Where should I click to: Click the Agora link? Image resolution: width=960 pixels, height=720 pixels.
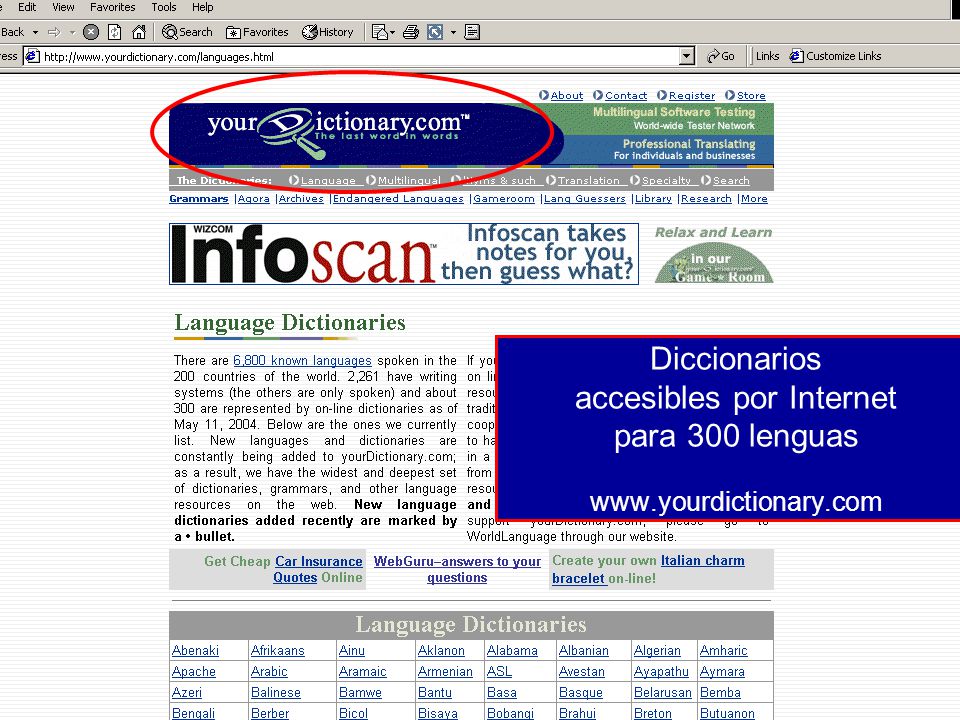click(x=253, y=198)
